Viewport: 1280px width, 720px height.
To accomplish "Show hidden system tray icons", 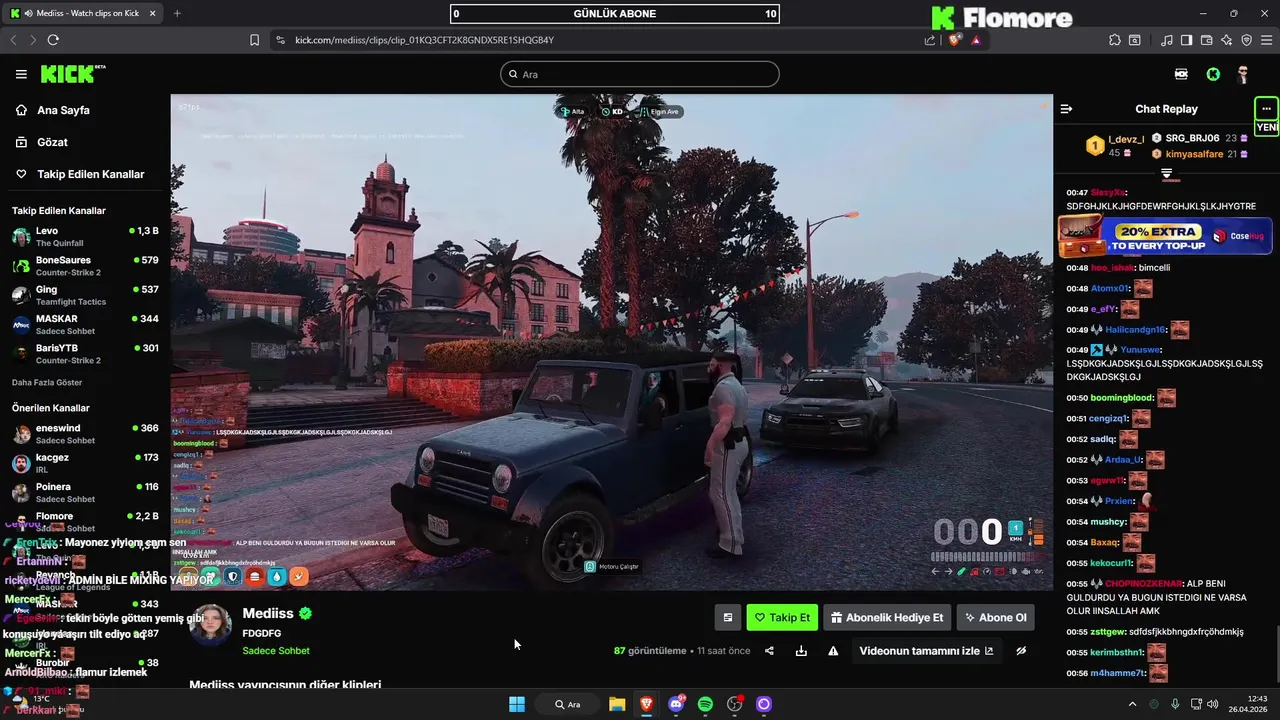I will click(1132, 704).
